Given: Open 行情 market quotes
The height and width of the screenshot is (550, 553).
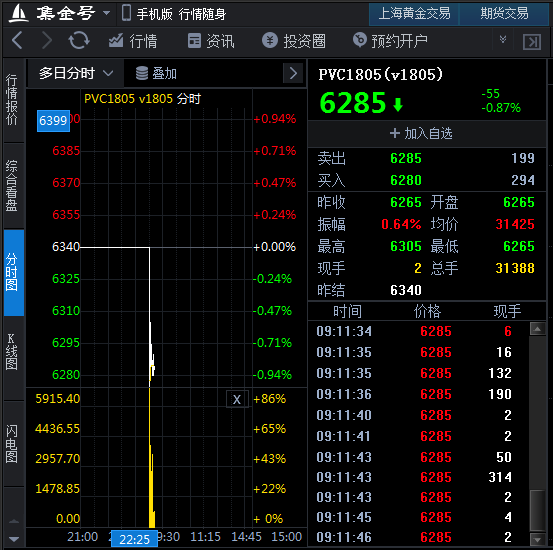Looking at the screenshot, I should [x=133, y=41].
